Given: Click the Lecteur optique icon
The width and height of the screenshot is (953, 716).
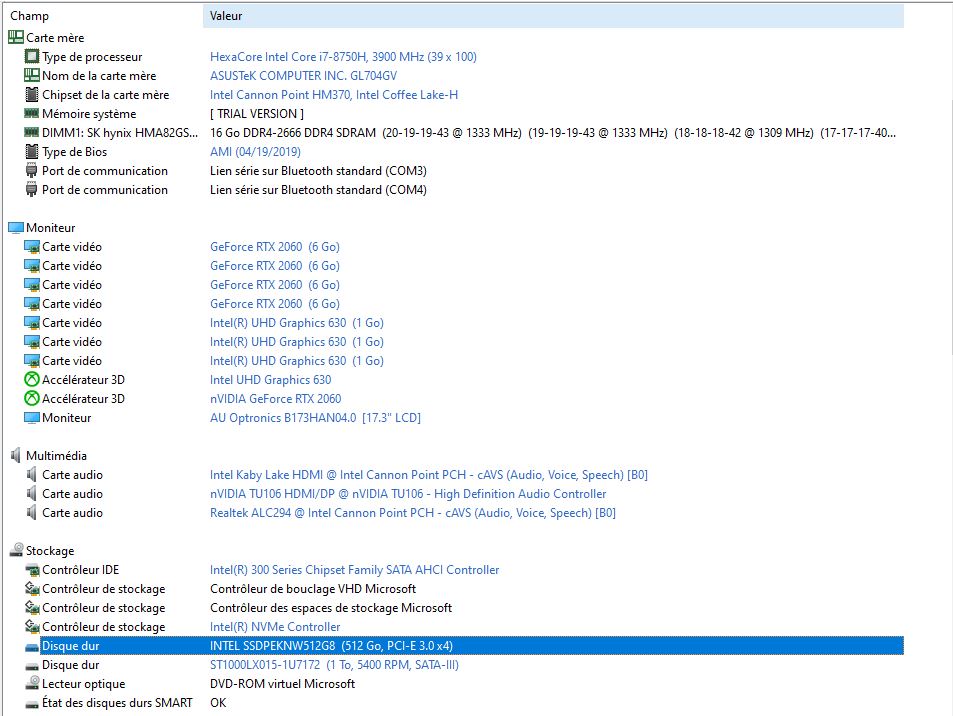Looking at the screenshot, I should click(32, 684).
